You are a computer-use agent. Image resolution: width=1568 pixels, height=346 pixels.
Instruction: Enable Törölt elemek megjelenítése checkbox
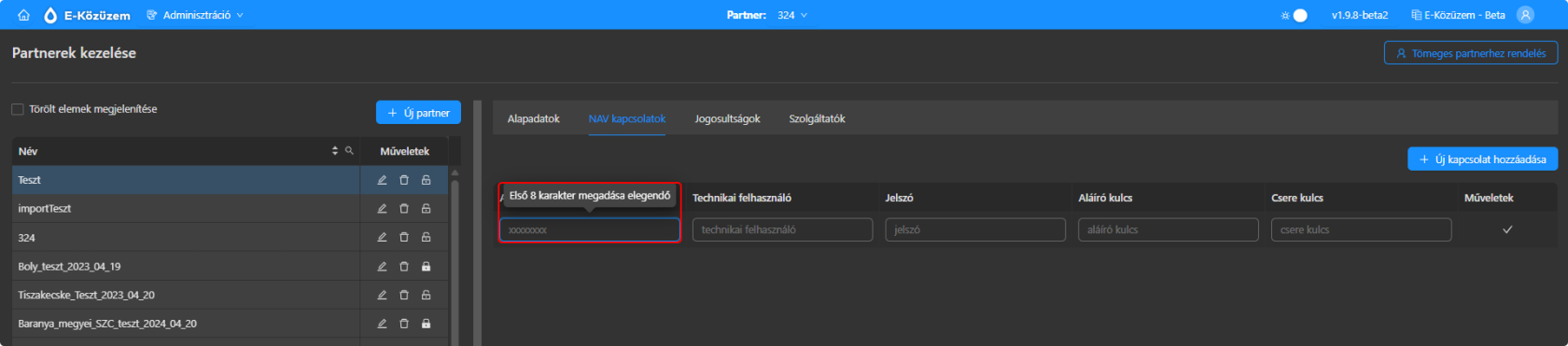pos(18,109)
